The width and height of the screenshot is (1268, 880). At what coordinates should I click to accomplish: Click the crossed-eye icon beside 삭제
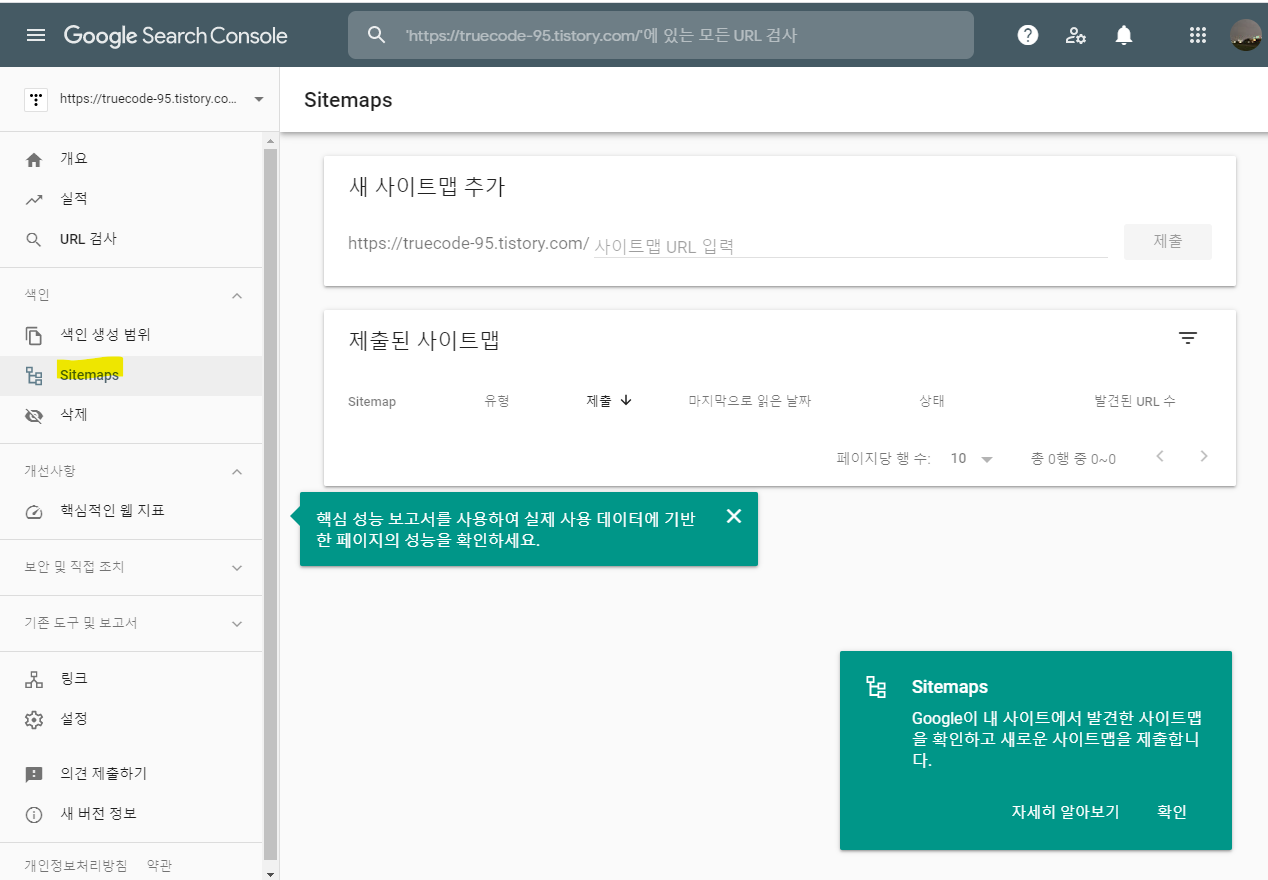tap(34, 416)
